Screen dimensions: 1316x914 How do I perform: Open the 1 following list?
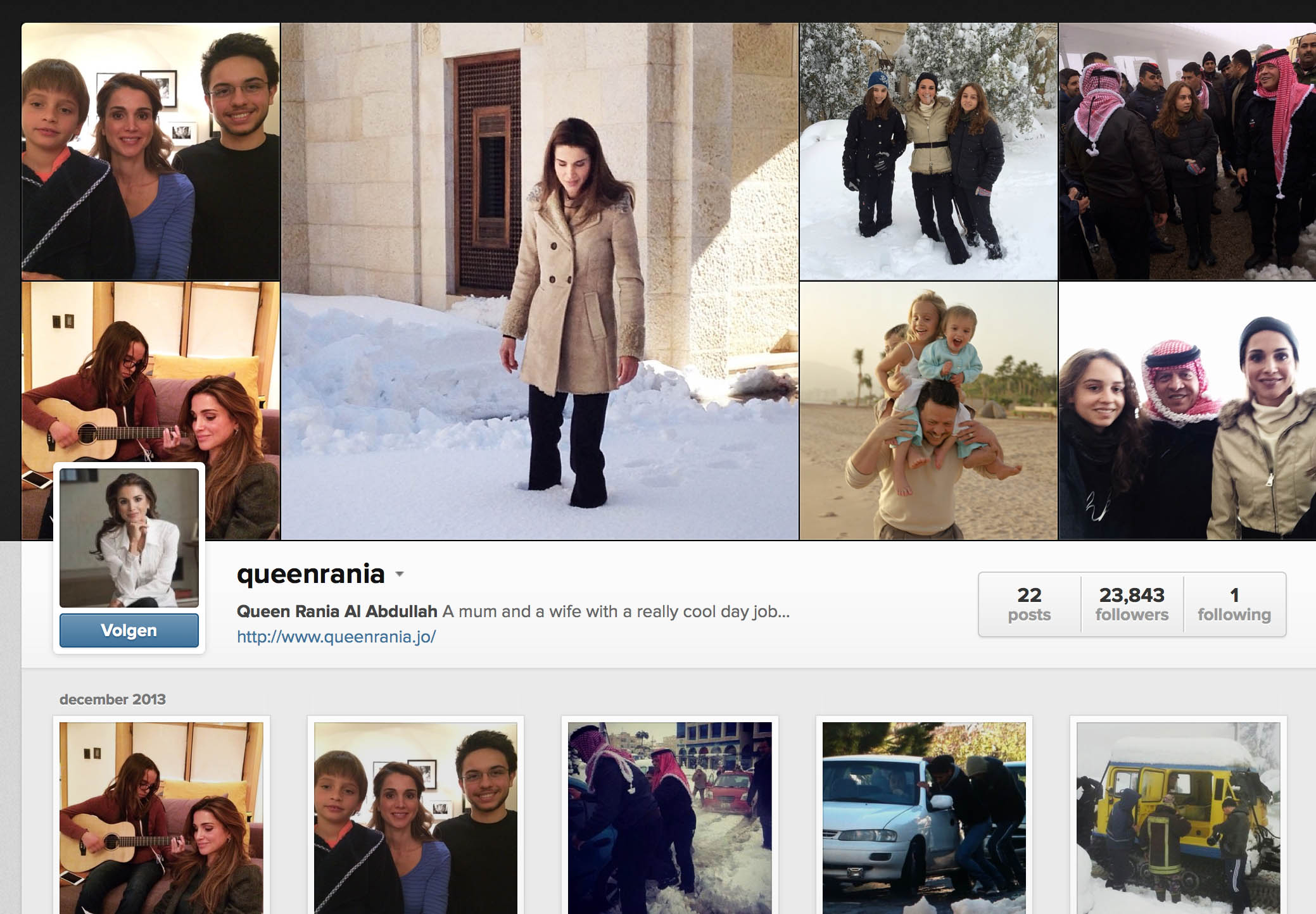(x=1234, y=604)
